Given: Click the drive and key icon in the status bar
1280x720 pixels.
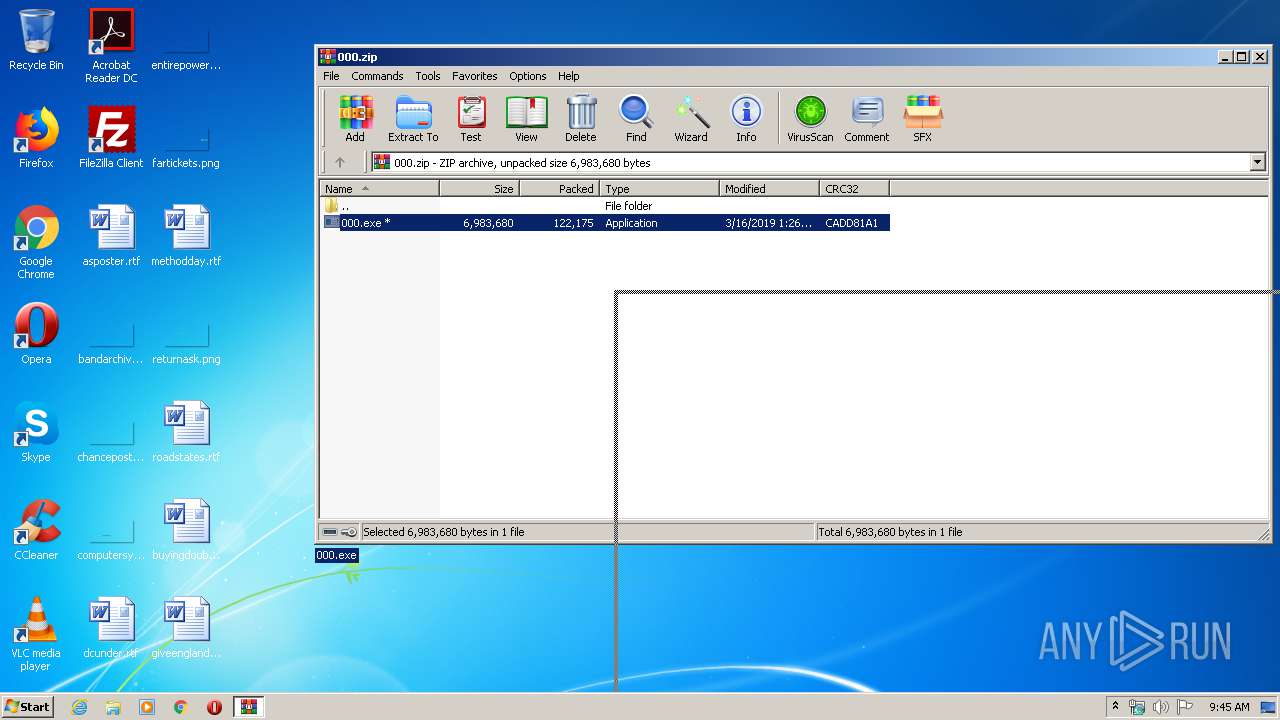Looking at the screenshot, I should click(x=339, y=532).
